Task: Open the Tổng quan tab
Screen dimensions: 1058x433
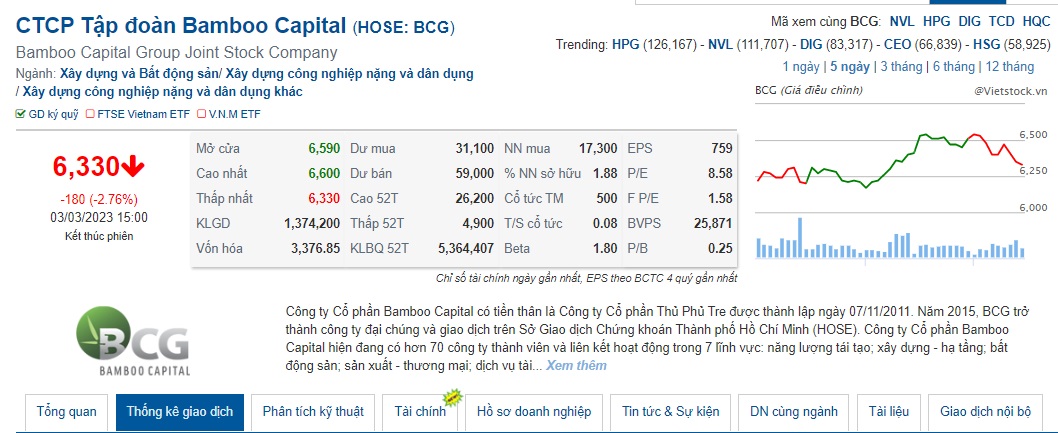Action: [x=66, y=412]
